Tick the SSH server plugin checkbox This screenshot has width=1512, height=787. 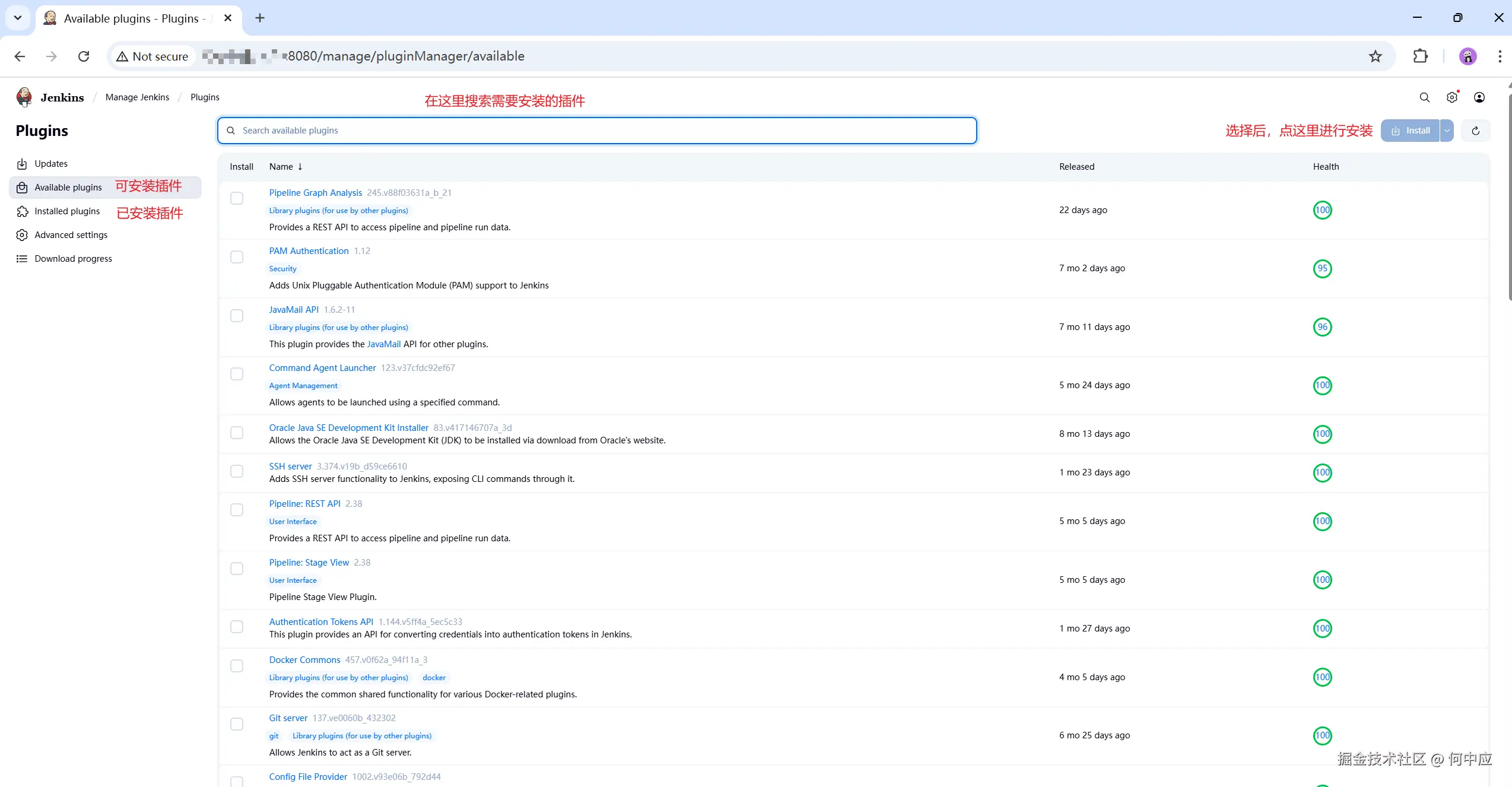pos(237,472)
